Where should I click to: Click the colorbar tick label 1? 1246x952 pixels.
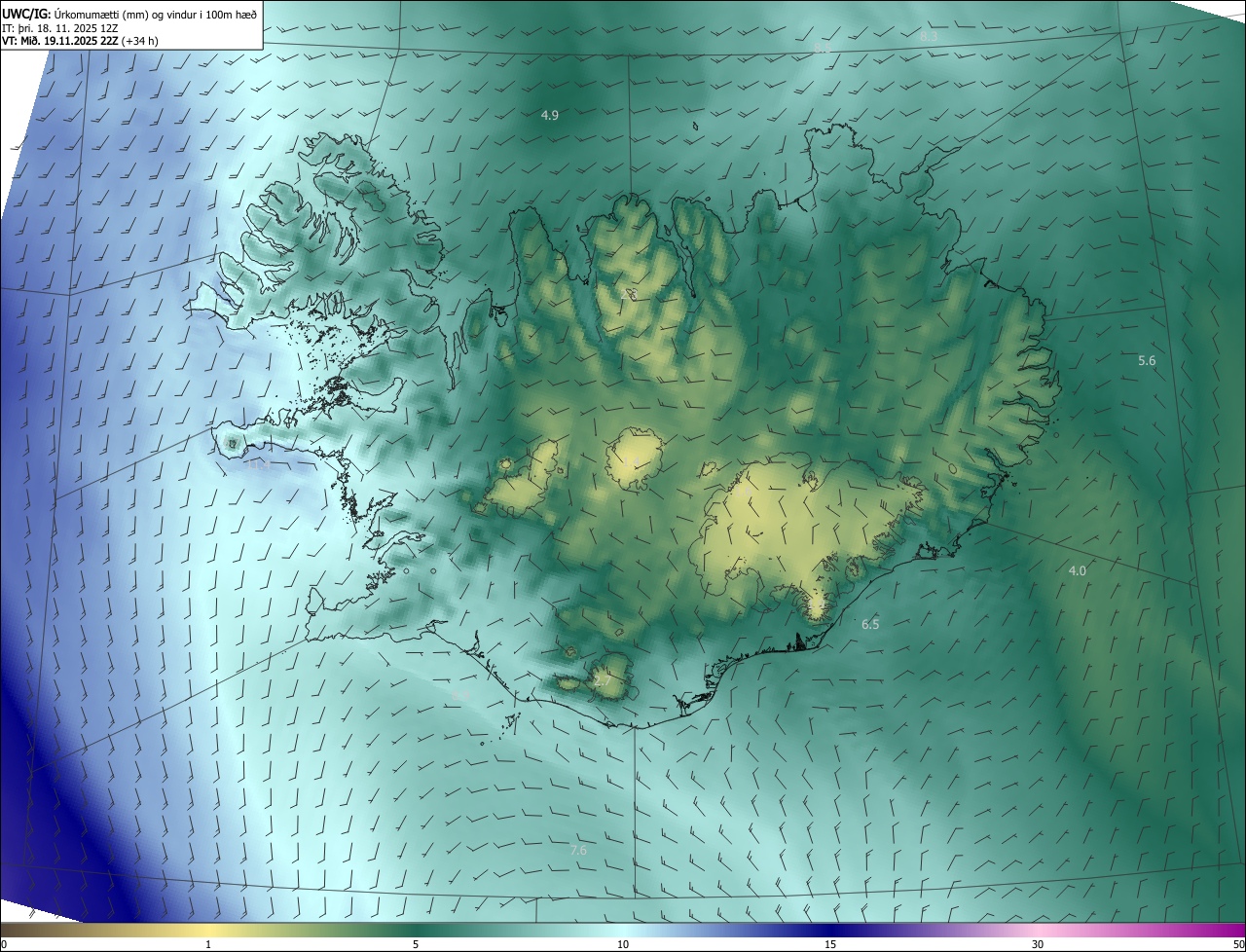click(x=208, y=944)
